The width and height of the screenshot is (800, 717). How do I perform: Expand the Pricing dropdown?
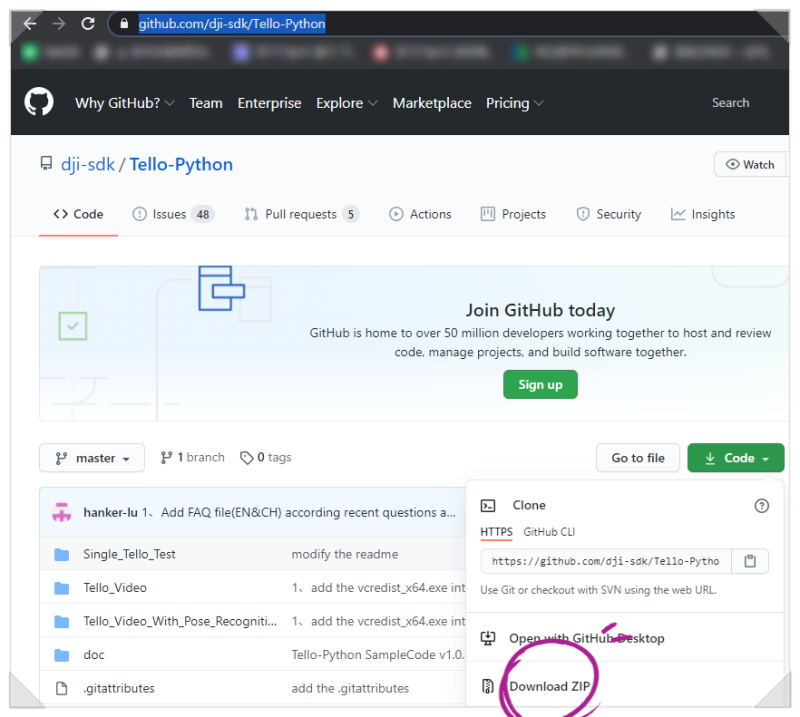click(514, 103)
